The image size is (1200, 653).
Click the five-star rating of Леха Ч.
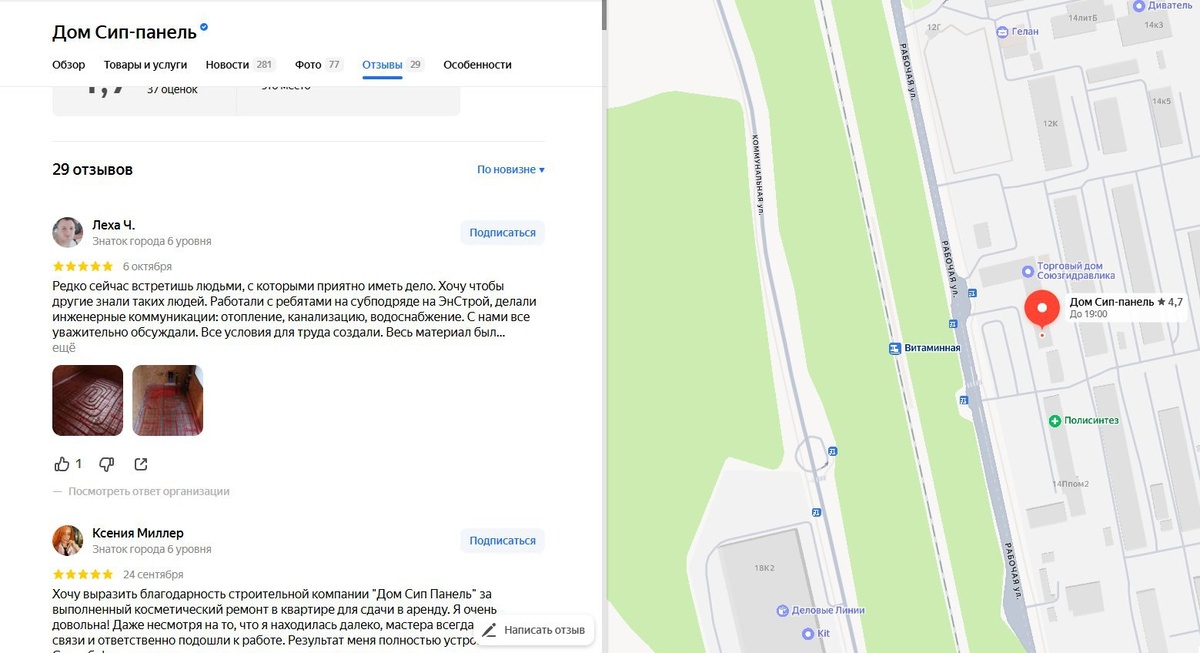(83, 267)
